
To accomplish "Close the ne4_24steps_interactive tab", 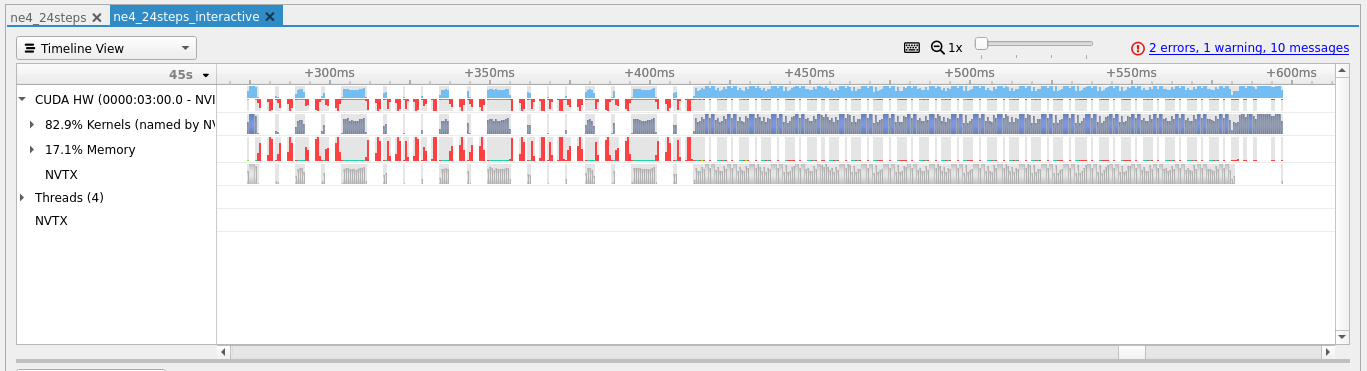I will coord(270,18).
